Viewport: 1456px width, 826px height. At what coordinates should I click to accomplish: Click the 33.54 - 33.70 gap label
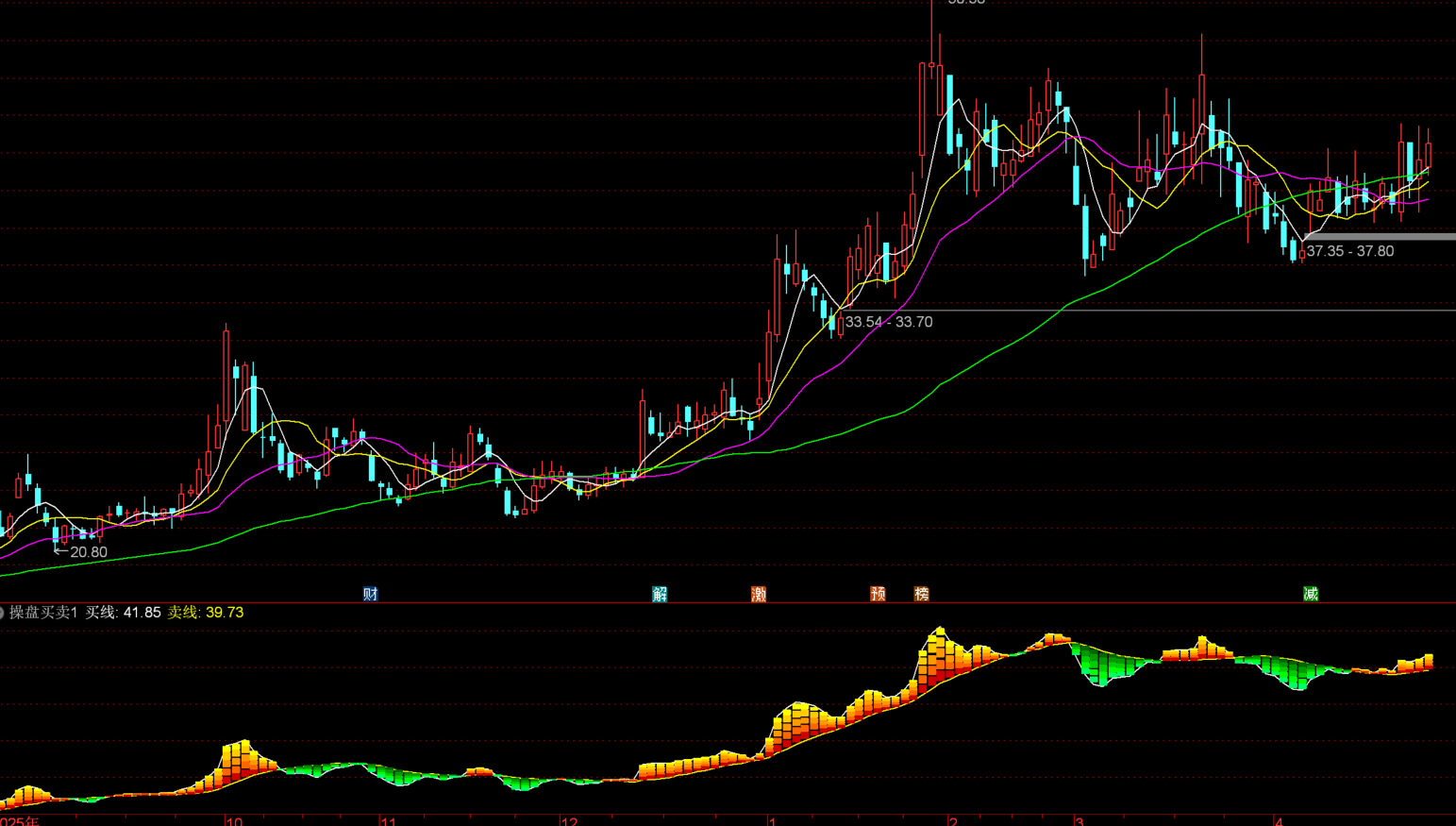888,322
